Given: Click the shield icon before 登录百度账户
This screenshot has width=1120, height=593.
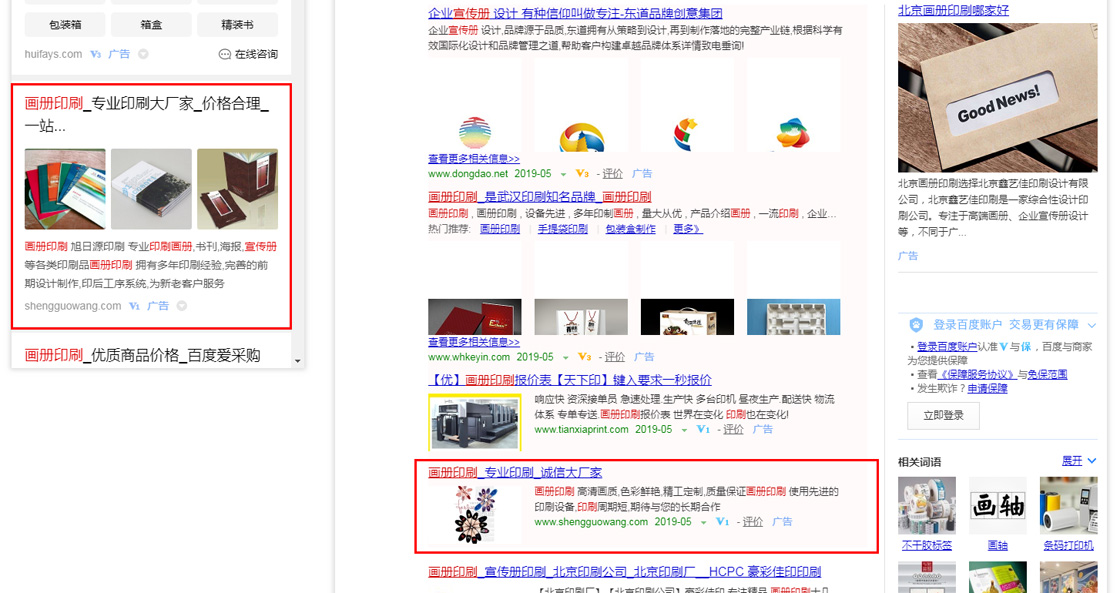Looking at the screenshot, I should pyautogui.click(x=916, y=325).
